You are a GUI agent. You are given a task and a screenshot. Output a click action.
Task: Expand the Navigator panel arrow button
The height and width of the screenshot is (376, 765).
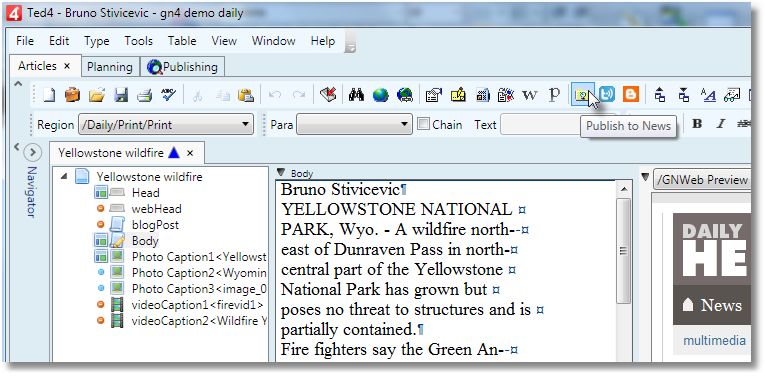[32, 153]
